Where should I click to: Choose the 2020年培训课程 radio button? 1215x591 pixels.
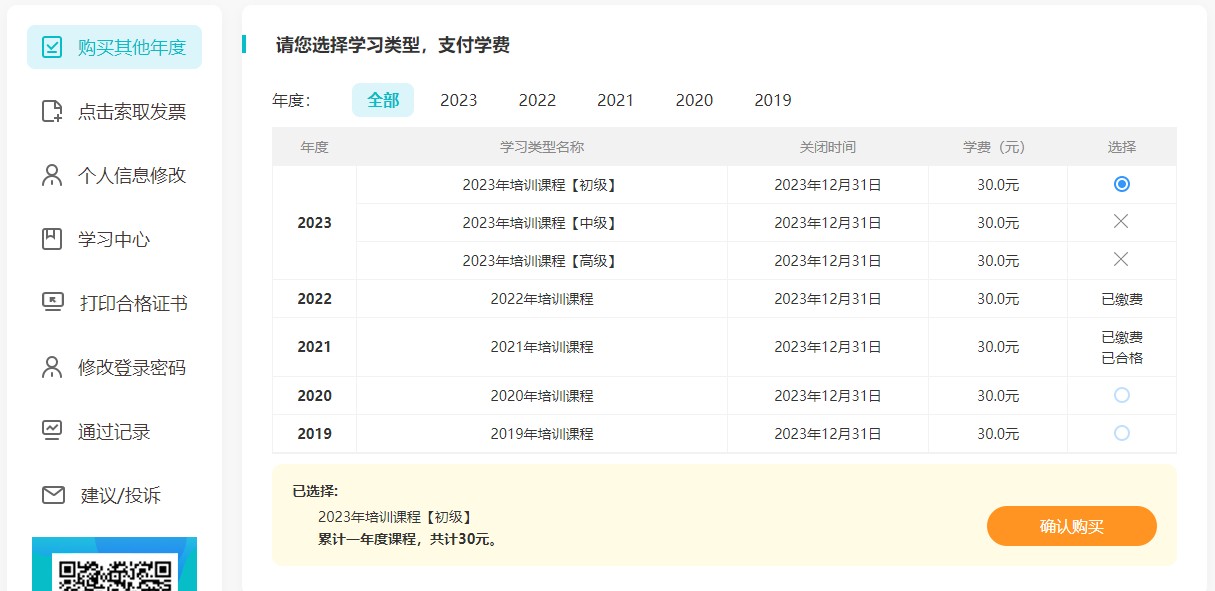point(1121,395)
